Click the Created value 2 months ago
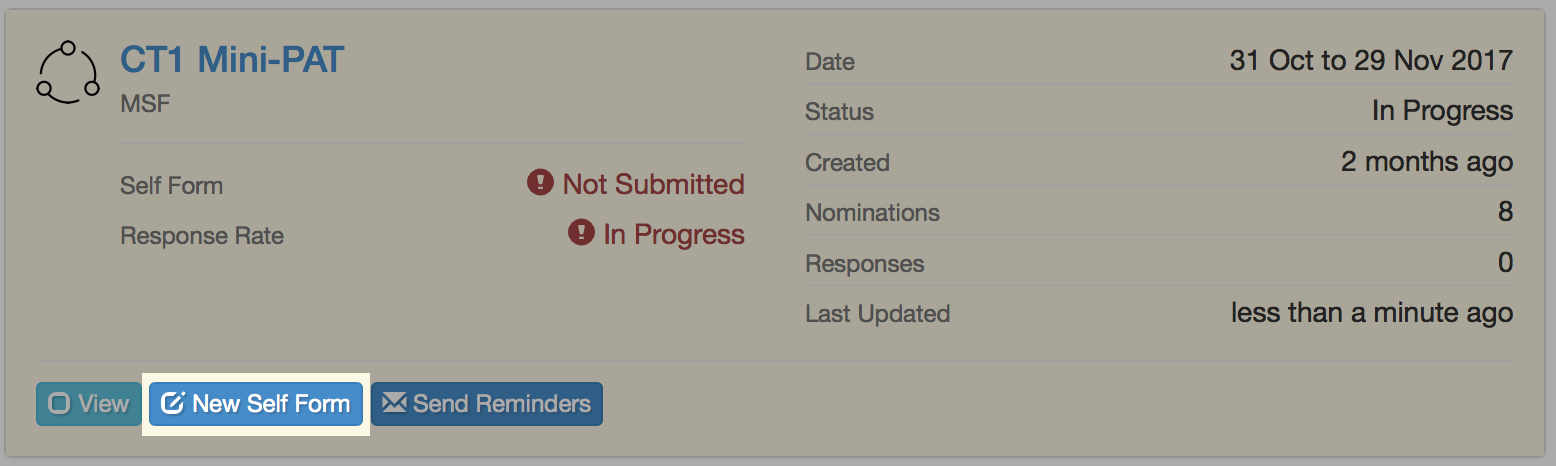The image size is (1556, 466). click(x=1427, y=161)
